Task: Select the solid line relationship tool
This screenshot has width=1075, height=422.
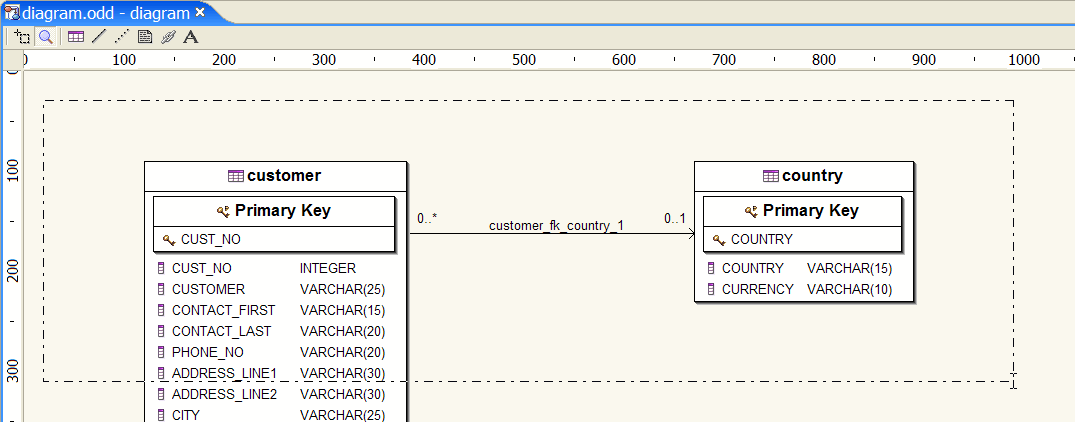Action: 98,37
